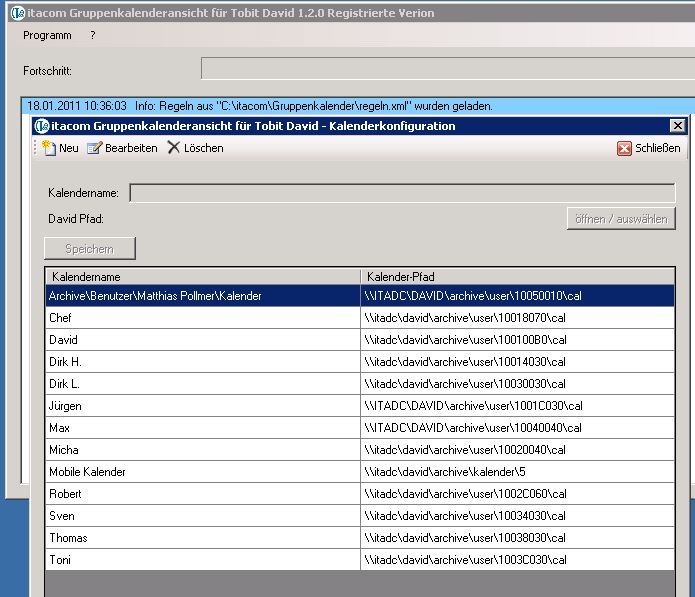Click into the Kalendername input field
Screen dimensions: 695x597
(402, 193)
